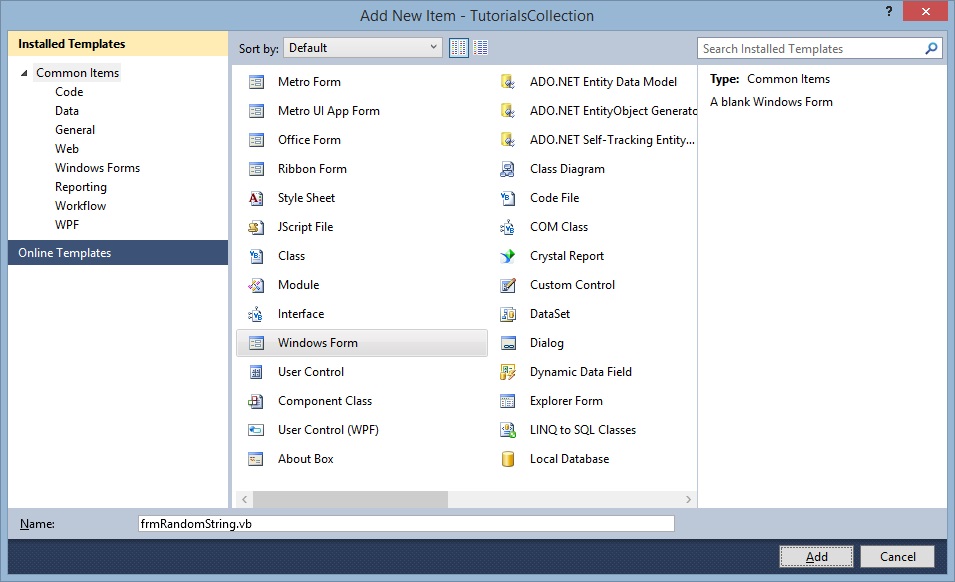Click the Office Form template icon
Screen dimensions: 955x582
point(256,140)
